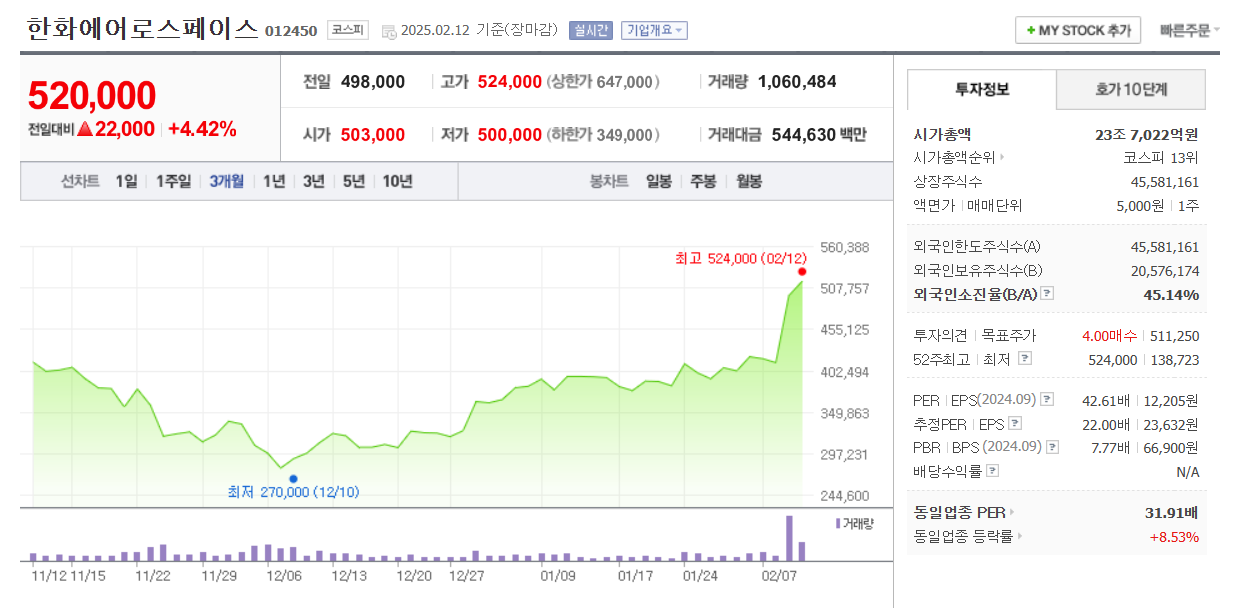The height and width of the screenshot is (608, 1236).
Task: Open the 빠른주문 dropdown menu
Action: (x=1189, y=30)
